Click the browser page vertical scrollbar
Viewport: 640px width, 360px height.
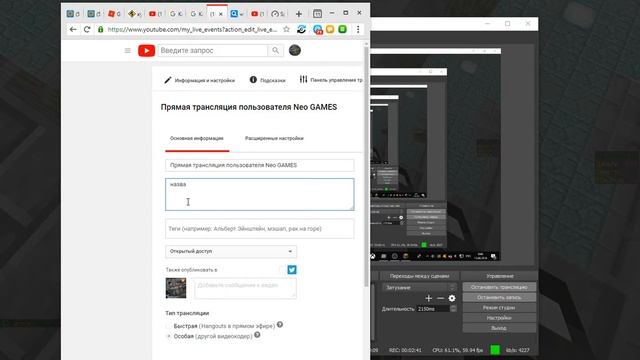[366, 167]
